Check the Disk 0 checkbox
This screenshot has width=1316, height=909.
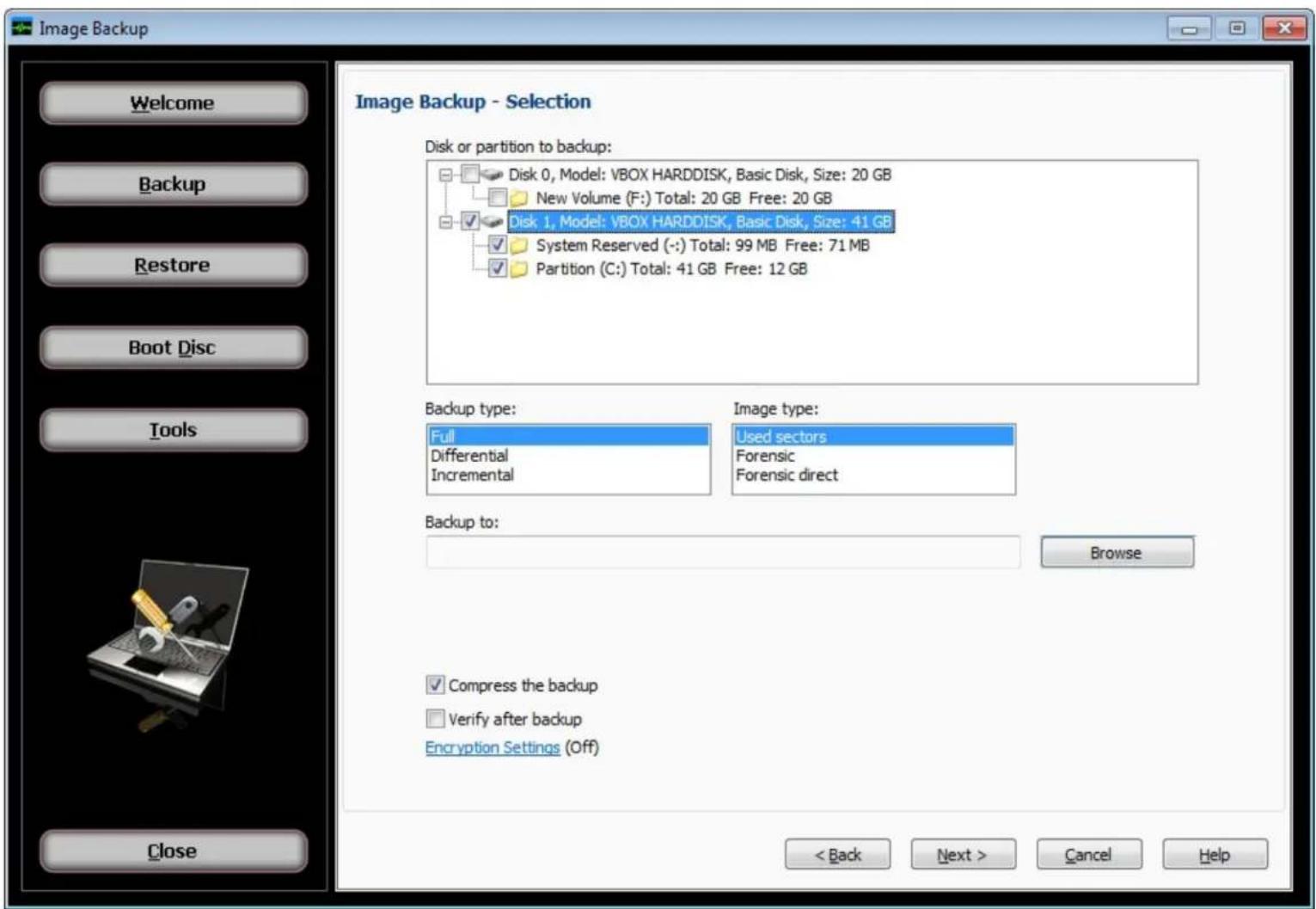click(469, 175)
